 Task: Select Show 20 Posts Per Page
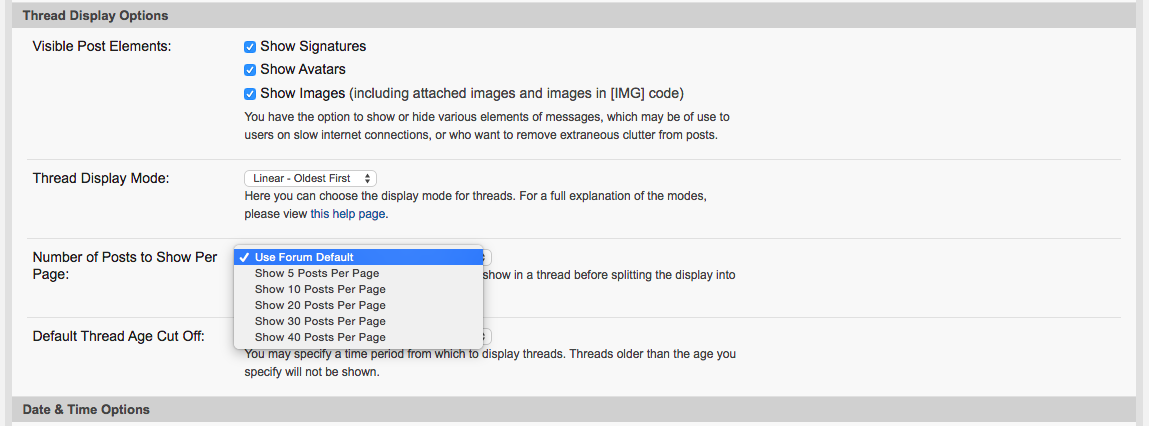coord(358,306)
